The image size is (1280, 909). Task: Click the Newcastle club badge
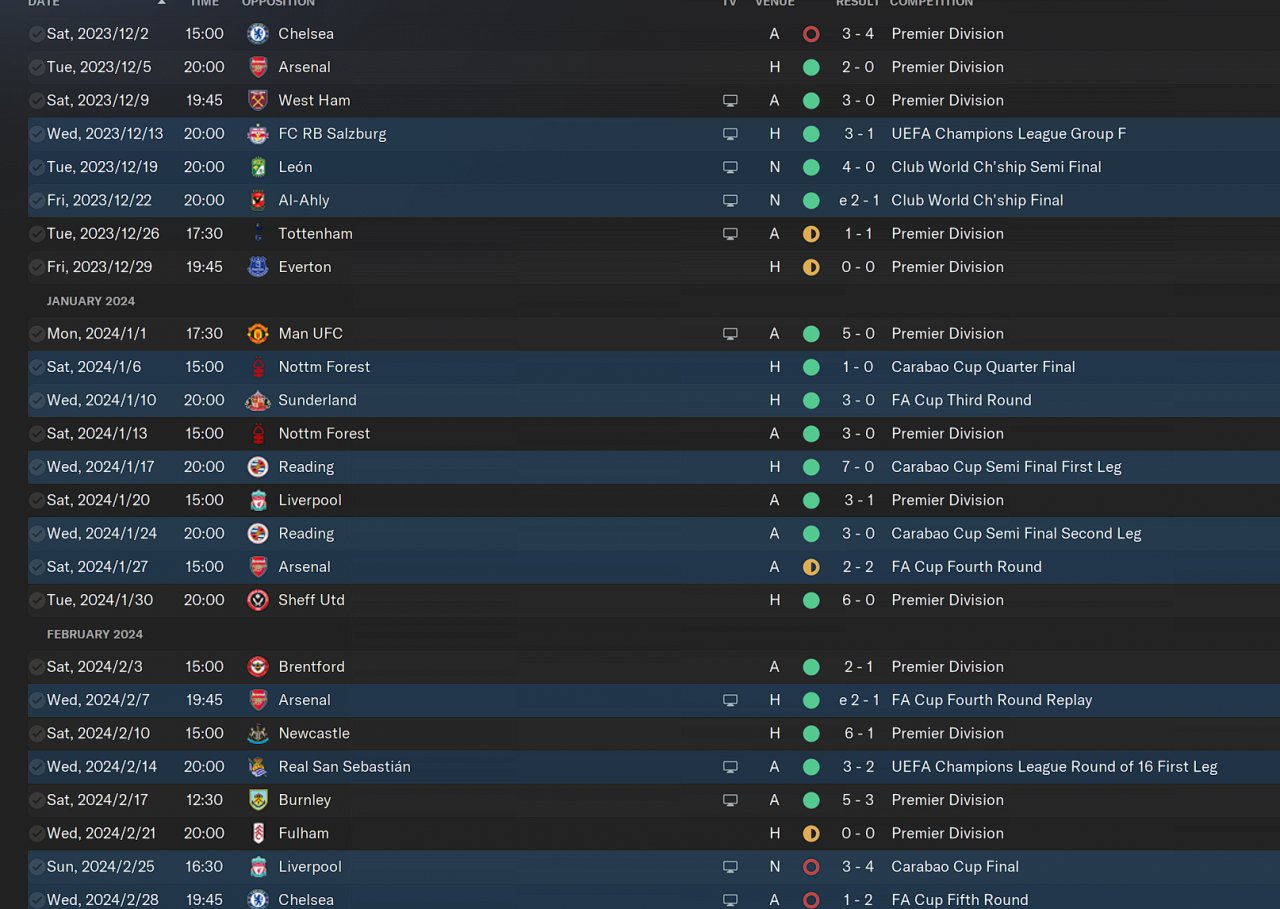(x=257, y=733)
